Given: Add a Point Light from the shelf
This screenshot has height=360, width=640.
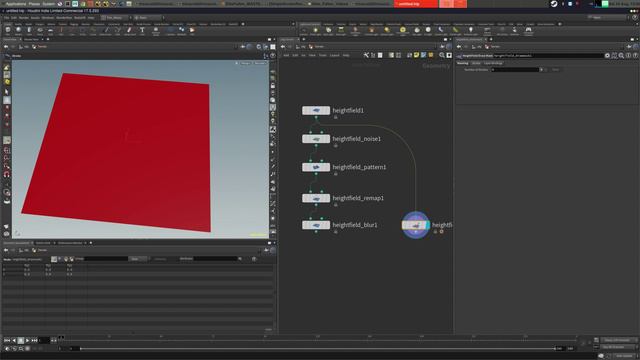Looking at the screenshot, I should click(x=316, y=31).
